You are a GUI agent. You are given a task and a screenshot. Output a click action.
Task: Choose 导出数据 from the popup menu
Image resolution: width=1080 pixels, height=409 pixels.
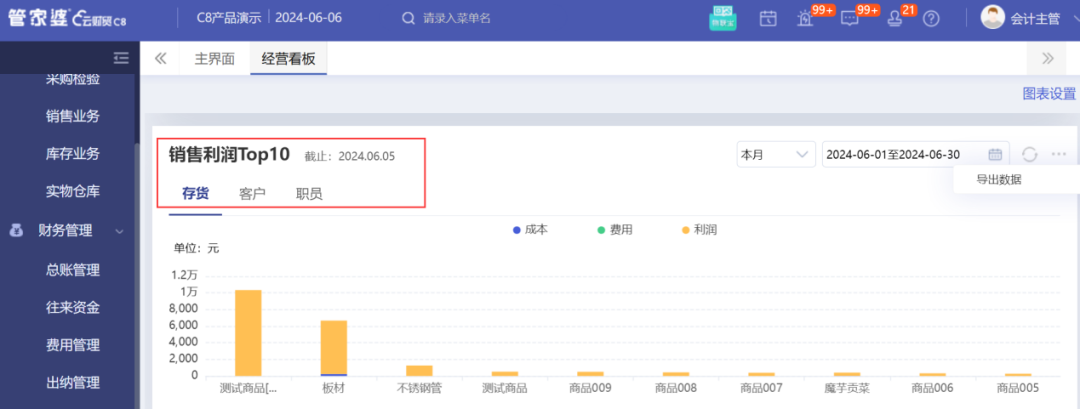[x=999, y=180]
